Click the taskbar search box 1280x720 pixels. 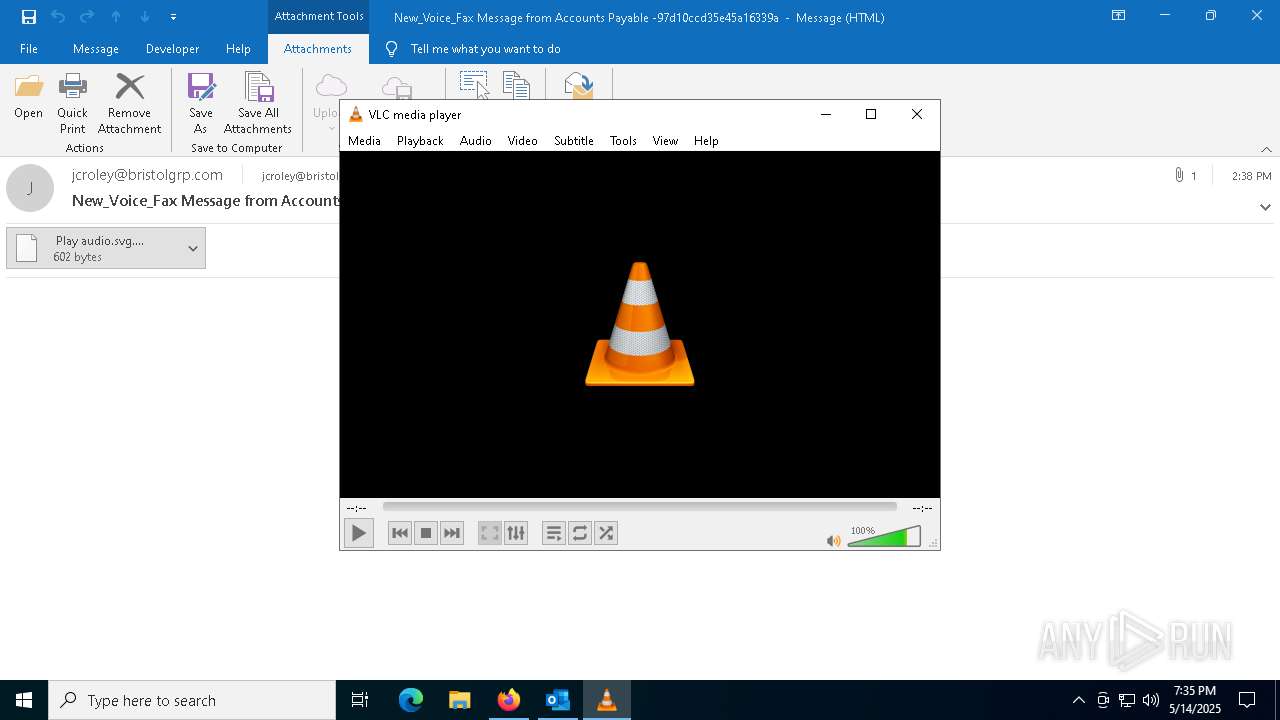(x=192, y=700)
